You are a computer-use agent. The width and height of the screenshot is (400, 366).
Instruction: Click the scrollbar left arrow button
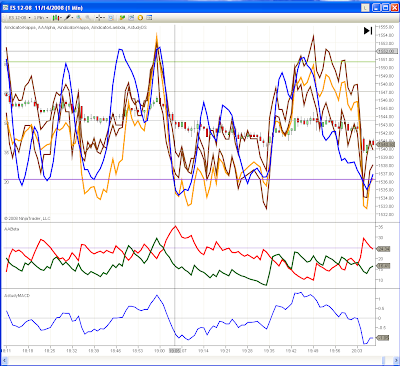pos(5,360)
